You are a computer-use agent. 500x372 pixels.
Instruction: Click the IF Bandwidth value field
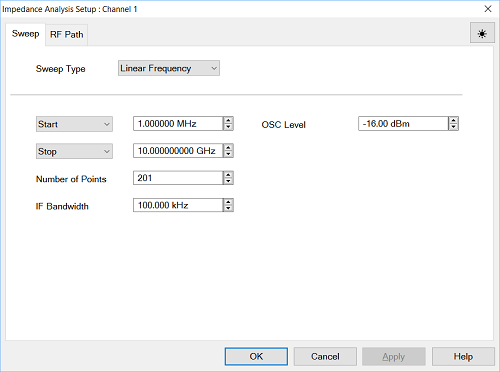(178, 205)
